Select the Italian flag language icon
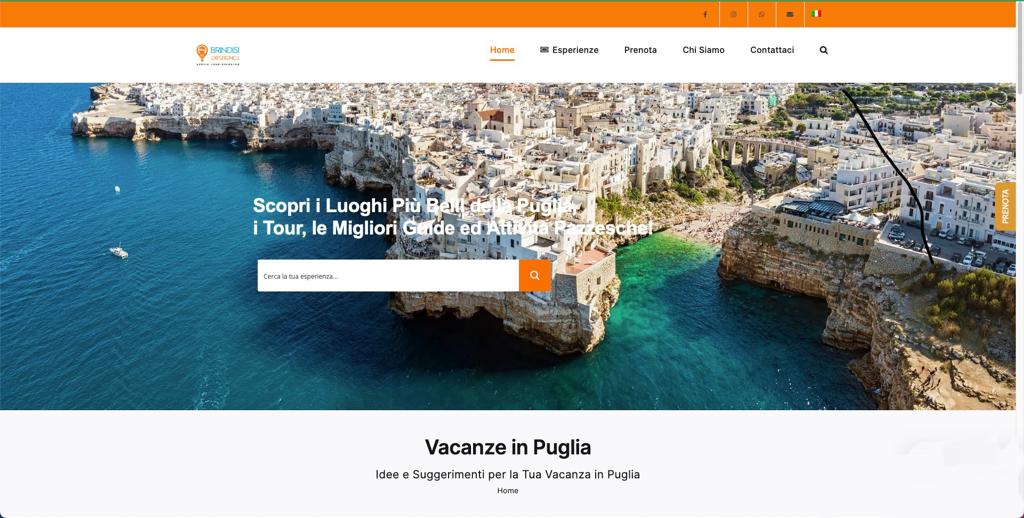Screen dimensions: 1024x518 [x=816, y=14]
